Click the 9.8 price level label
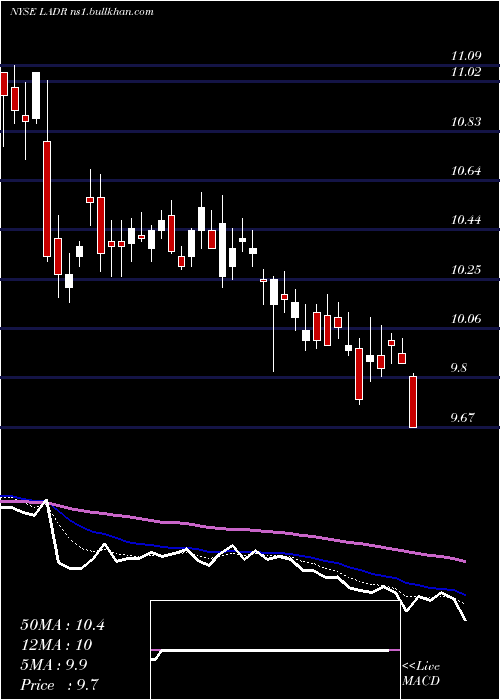This screenshot has width=500, height=700. (459, 368)
